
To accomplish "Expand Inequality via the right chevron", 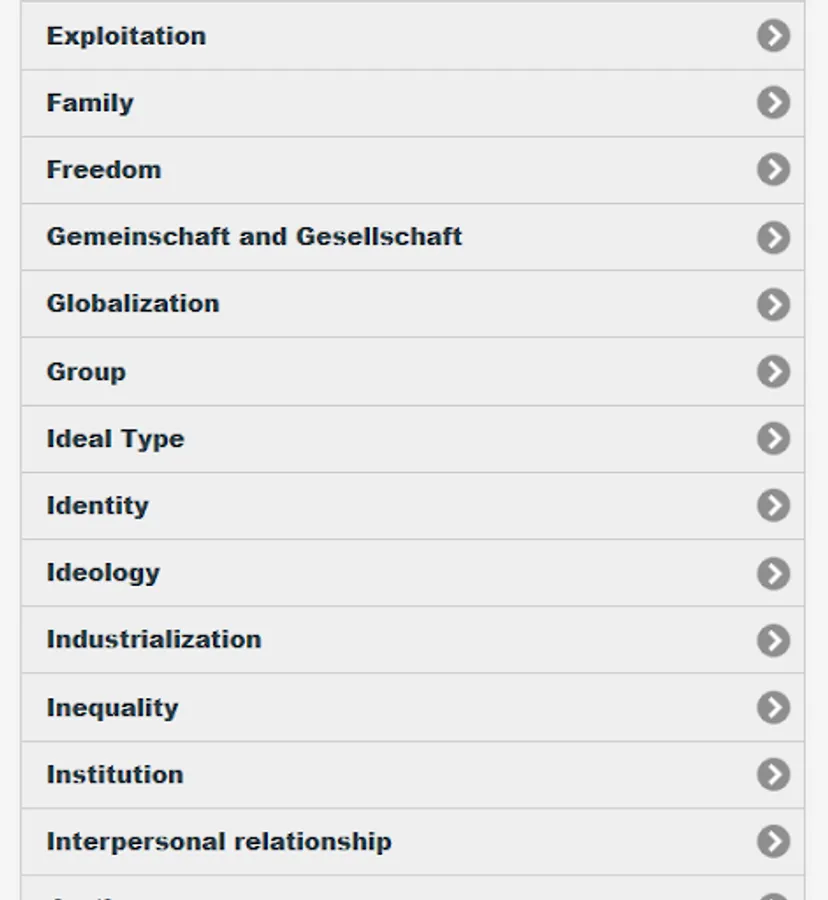I will click(773, 708).
